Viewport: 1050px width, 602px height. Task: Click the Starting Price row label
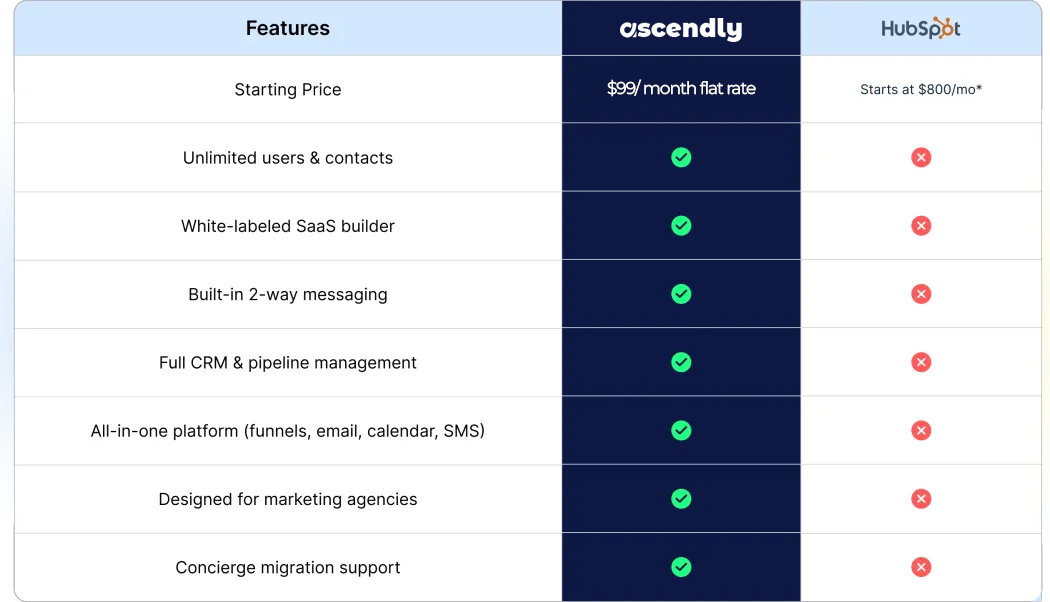[x=288, y=90]
